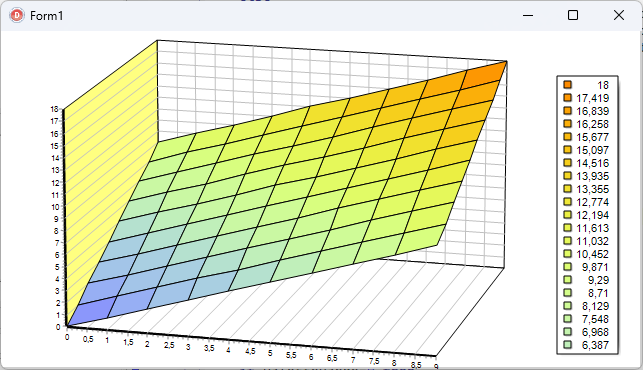Select the 17,419 legend color swatch

(x=568, y=98)
